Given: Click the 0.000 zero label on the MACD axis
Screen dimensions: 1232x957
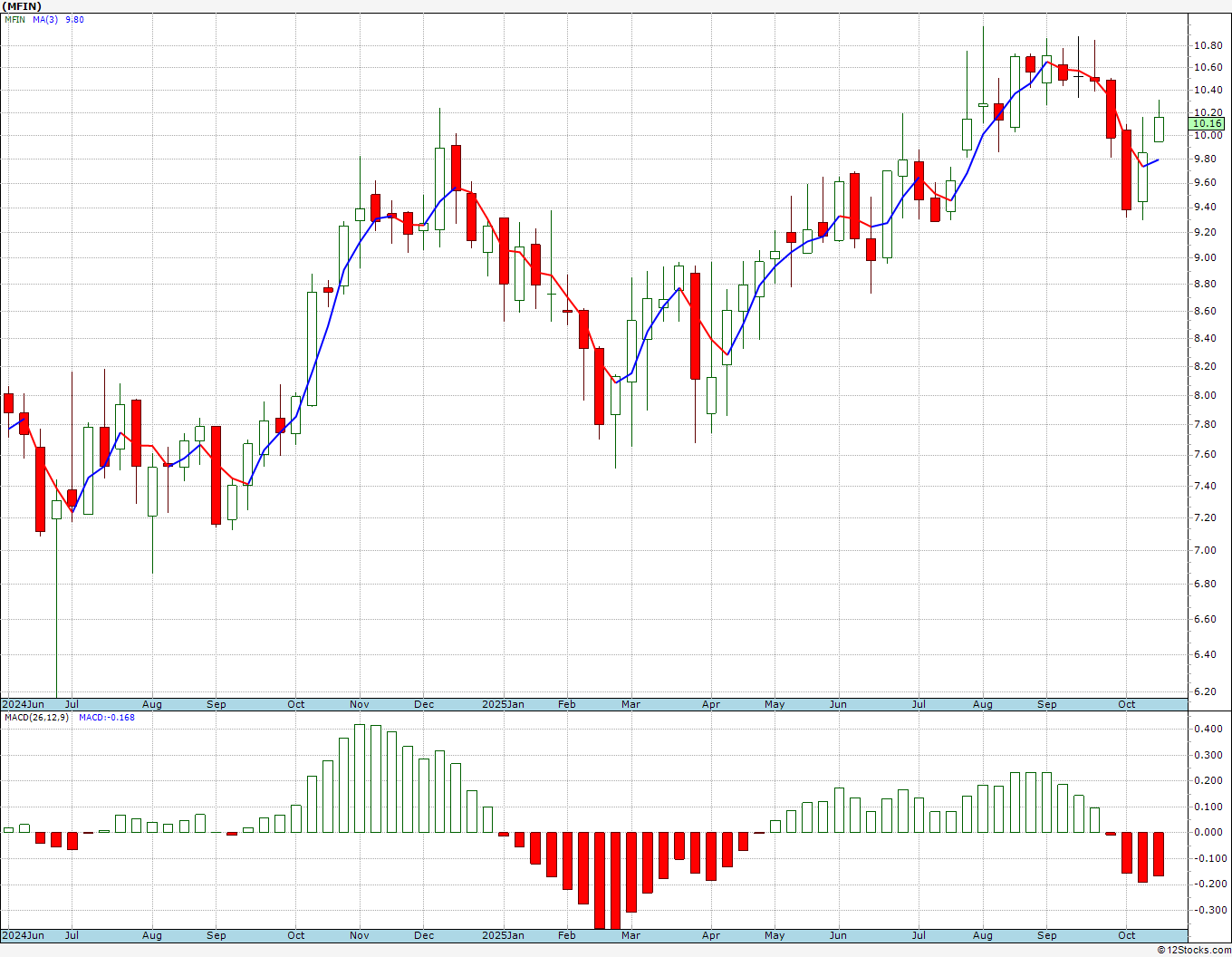Looking at the screenshot, I should tap(1207, 832).
